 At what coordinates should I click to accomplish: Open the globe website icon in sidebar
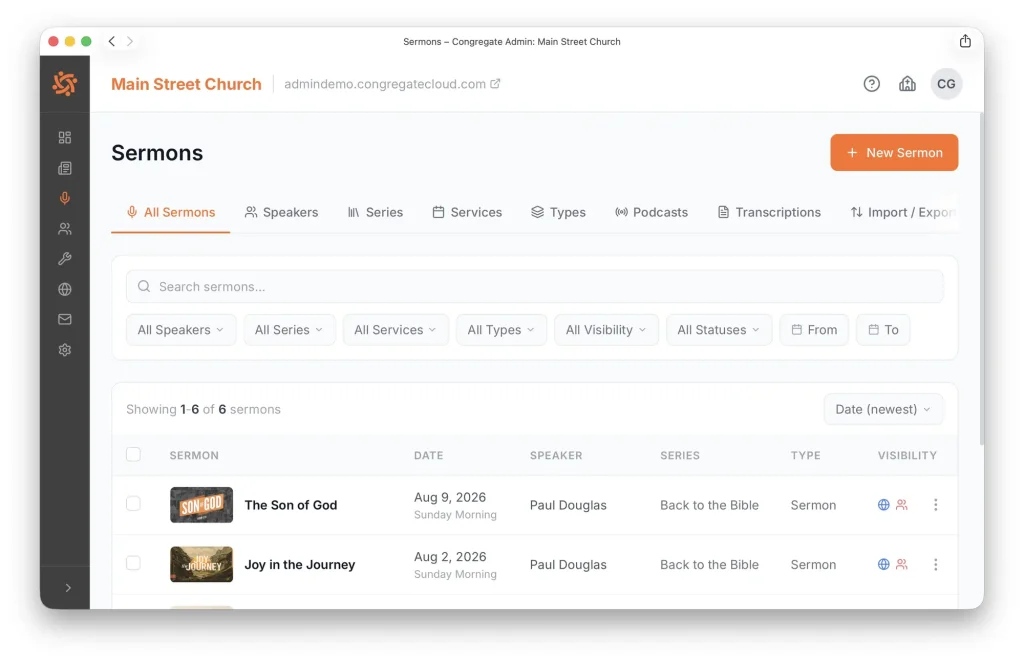pyautogui.click(x=65, y=289)
